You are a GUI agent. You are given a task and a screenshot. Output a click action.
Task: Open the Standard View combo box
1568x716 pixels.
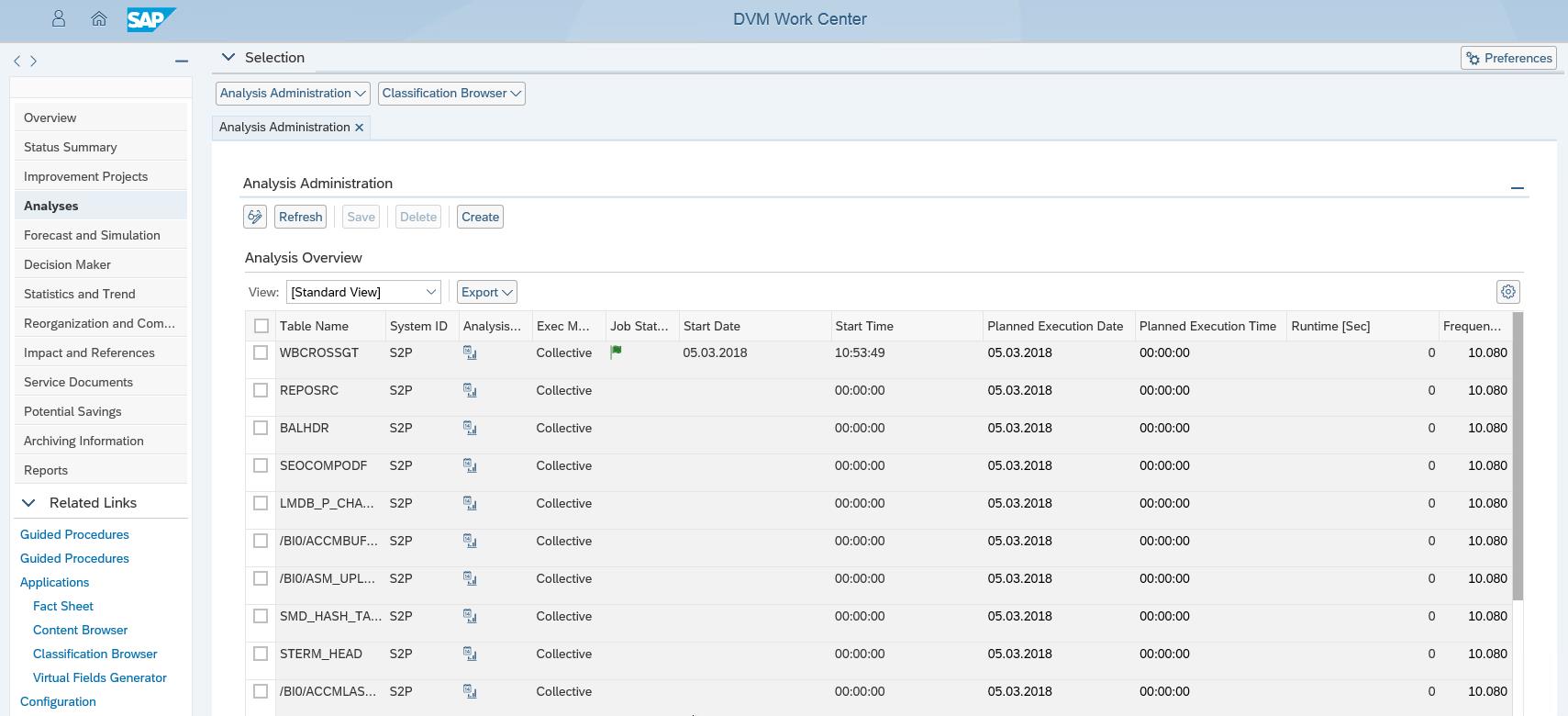[x=363, y=292]
